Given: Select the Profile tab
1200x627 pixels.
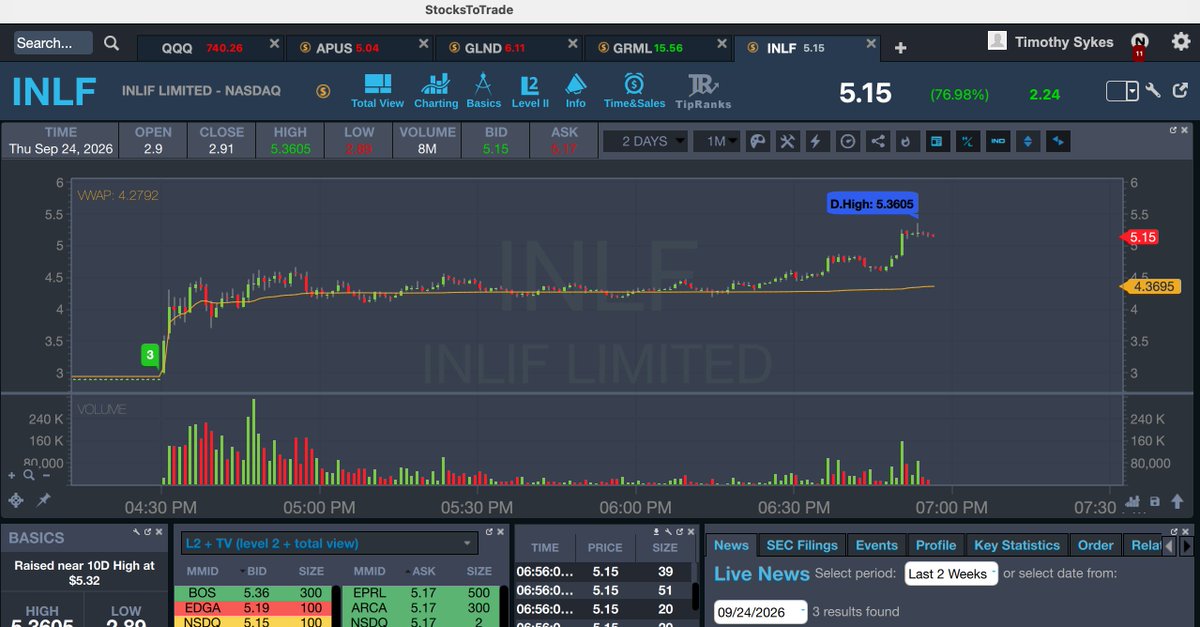Looking at the screenshot, I should click(936, 545).
